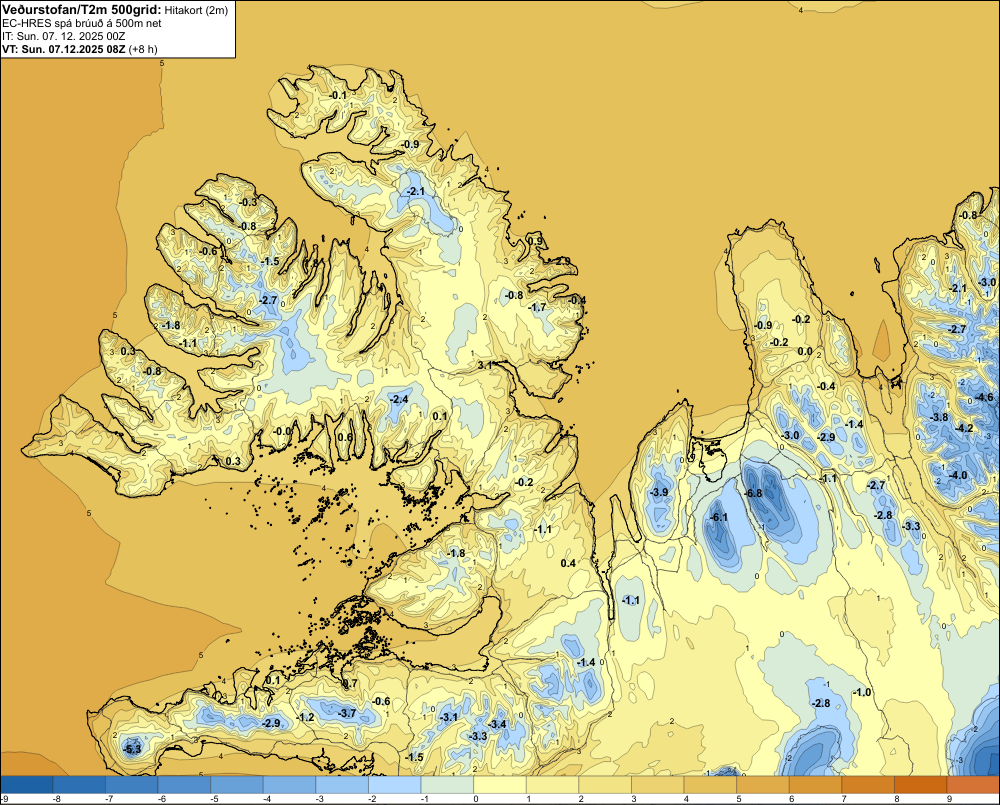
Task: Click the 3.1 temperature label
Action: pyautogui.click(x=485, y=365)
